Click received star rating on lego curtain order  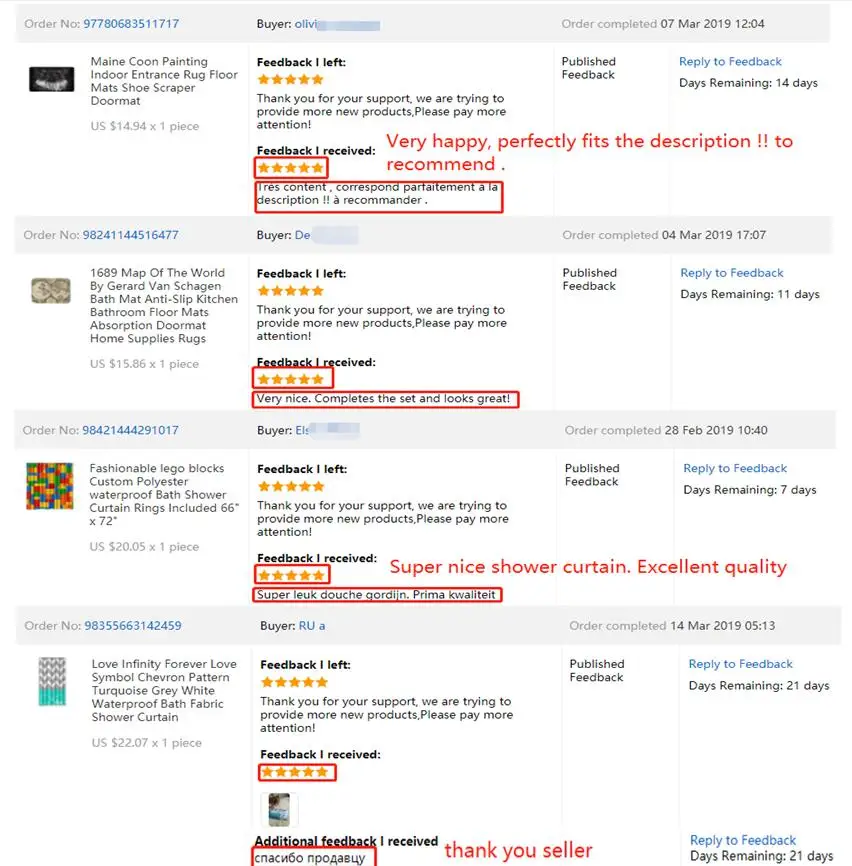pos(292,575)
